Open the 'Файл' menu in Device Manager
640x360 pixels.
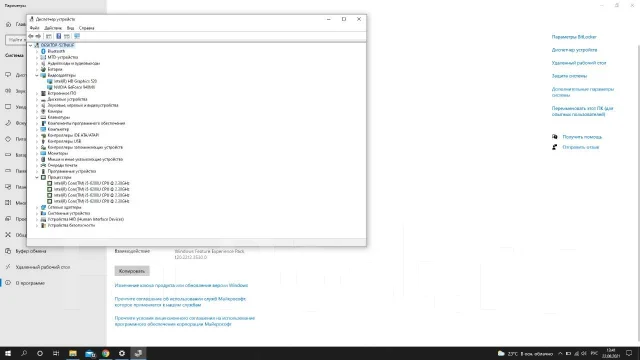[34, 28]
